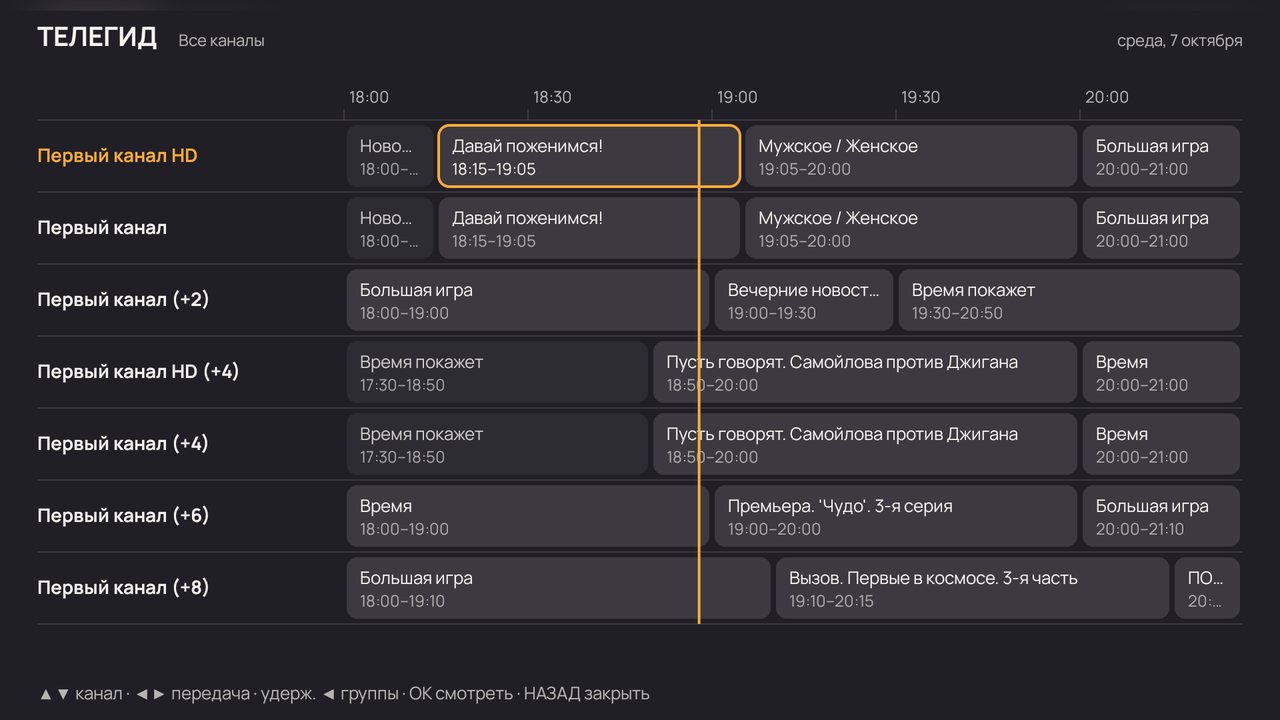Click the 'НАЗАД закрыть' hint
Image resolution: width=1280 pixels, height=720 pixels.
pos(587,693)
